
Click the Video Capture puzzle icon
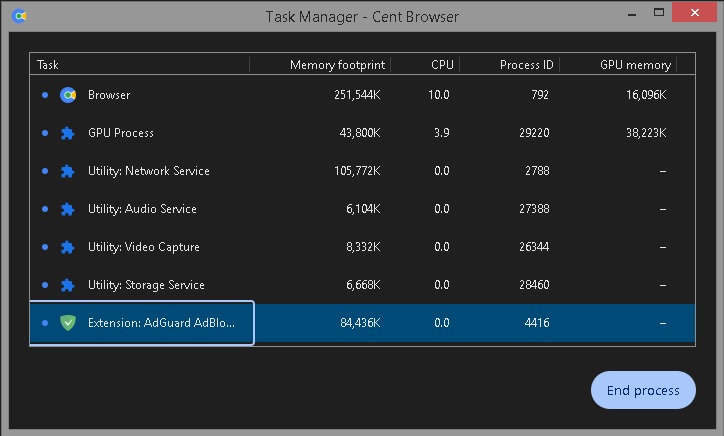68,247
